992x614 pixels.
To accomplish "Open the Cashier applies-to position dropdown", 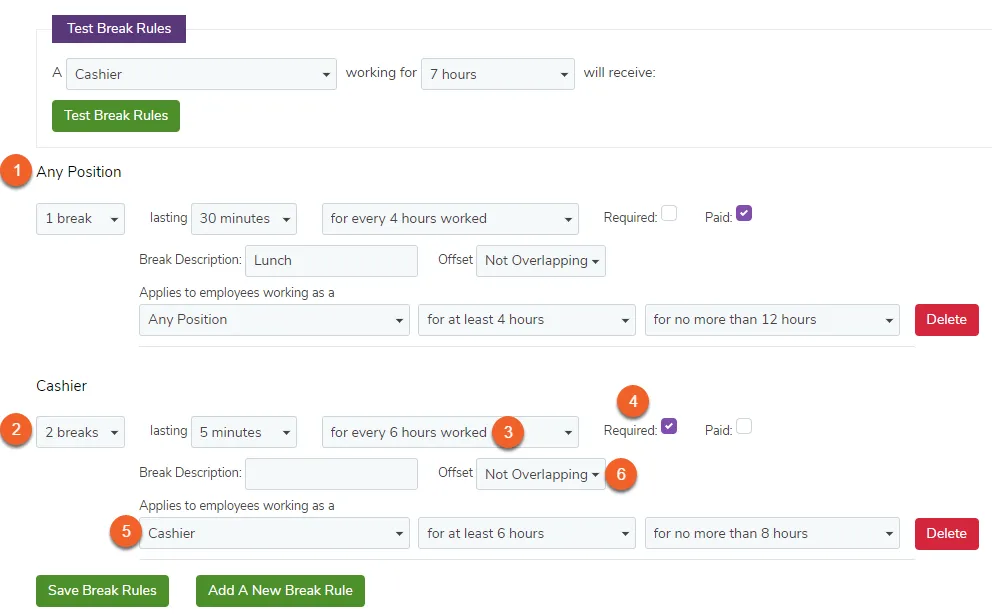I will pos(274,533).
